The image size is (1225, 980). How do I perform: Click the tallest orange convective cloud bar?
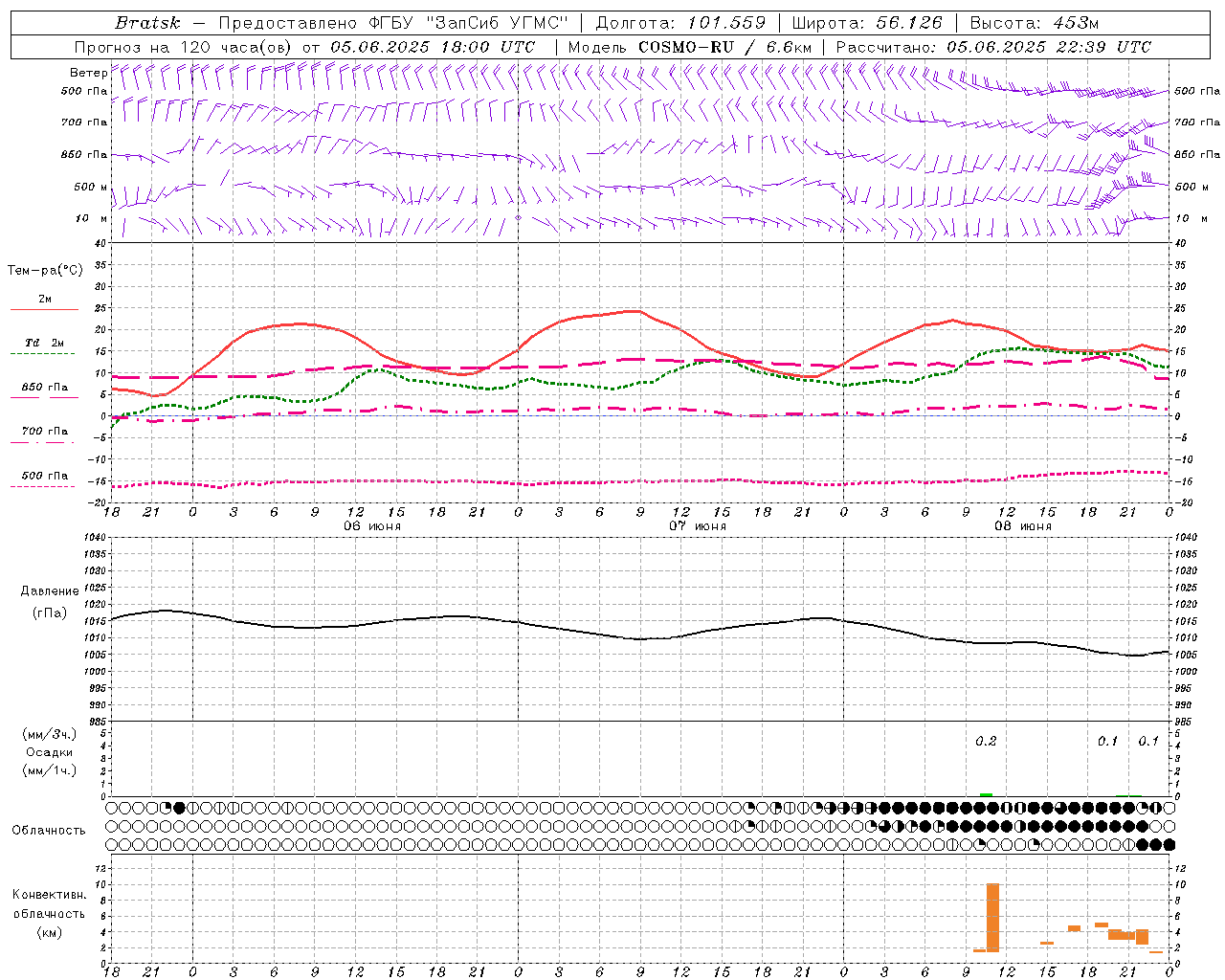(992, 917)
